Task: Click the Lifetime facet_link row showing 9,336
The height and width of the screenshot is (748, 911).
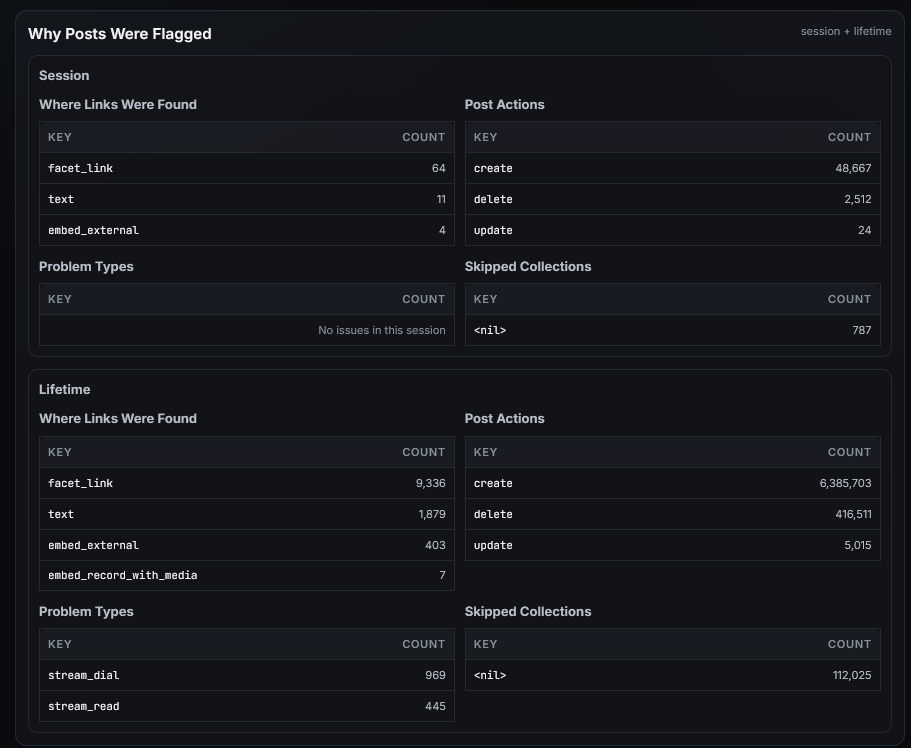Action: (246, 483)
